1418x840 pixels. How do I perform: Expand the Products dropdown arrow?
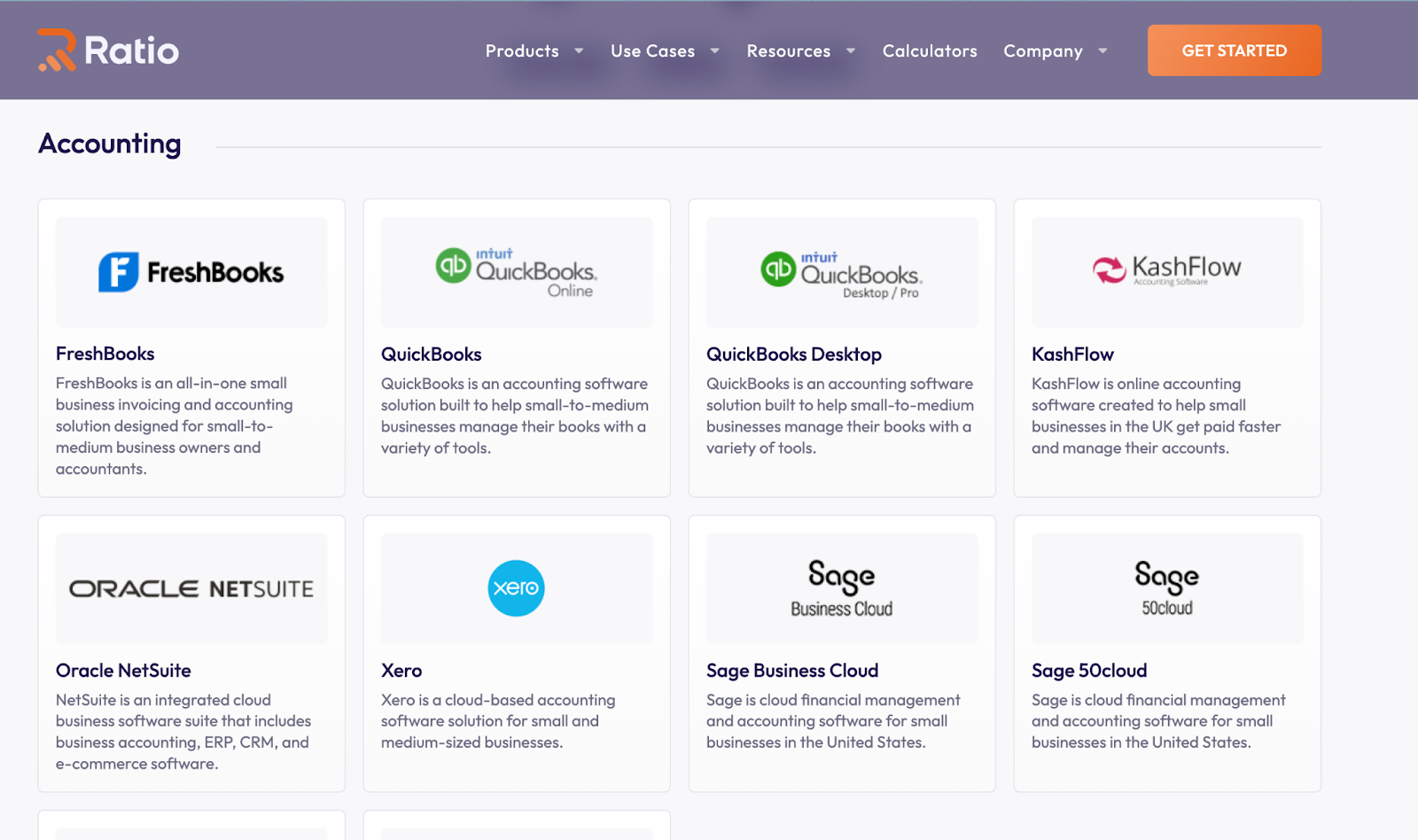pos(579,51)
